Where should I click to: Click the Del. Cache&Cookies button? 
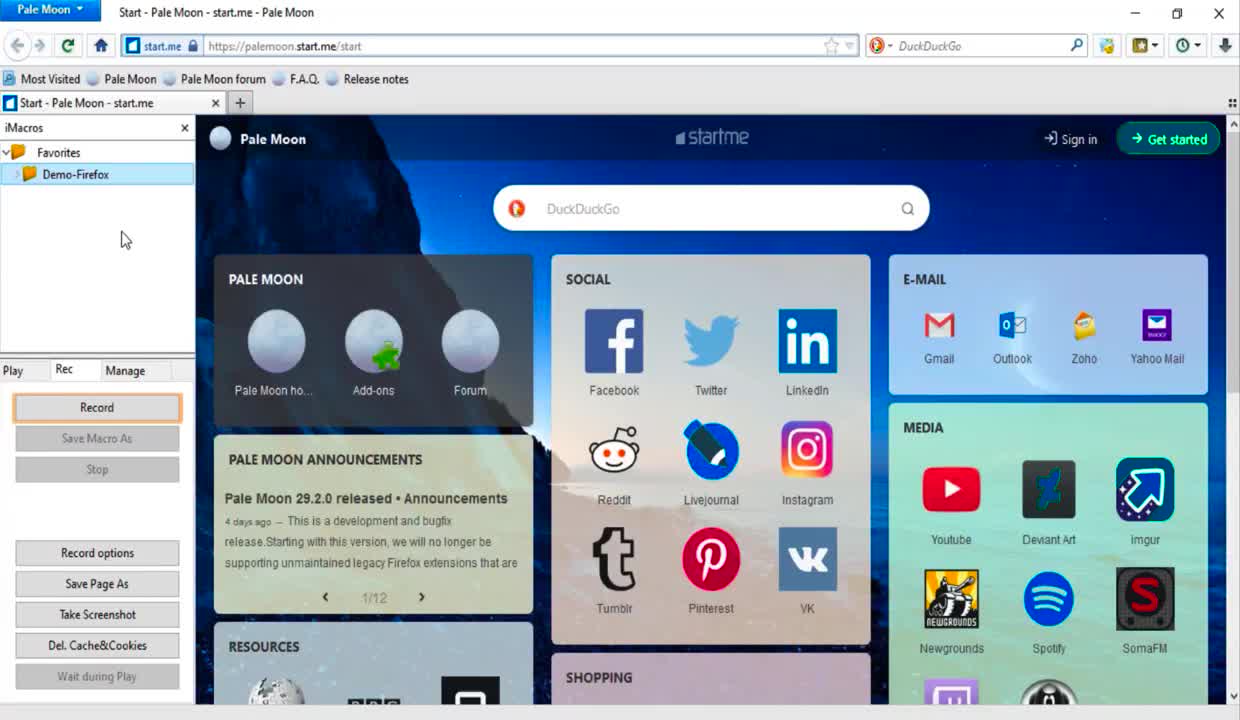click(x=97, y=646)
